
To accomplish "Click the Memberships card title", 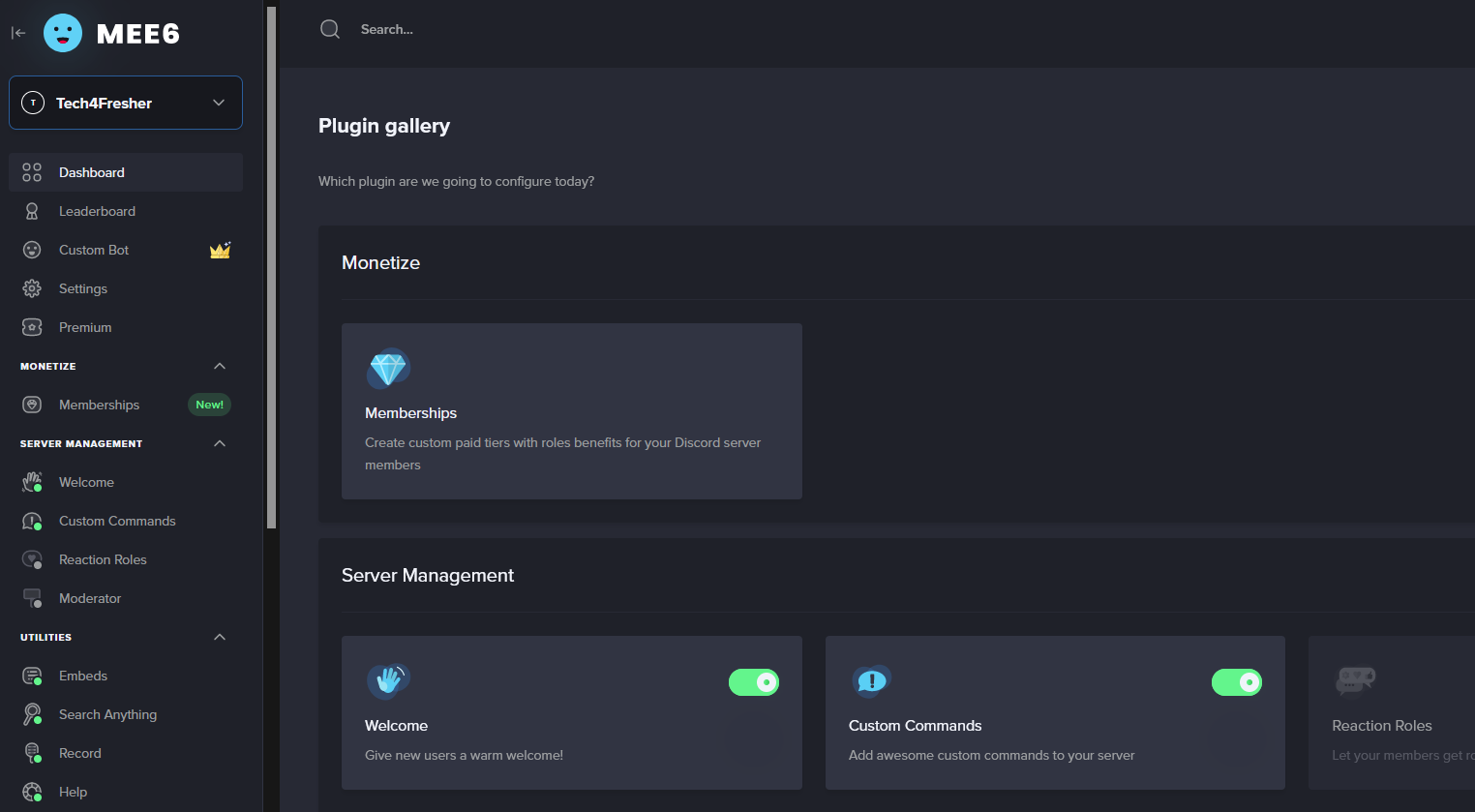I will 410,413.
